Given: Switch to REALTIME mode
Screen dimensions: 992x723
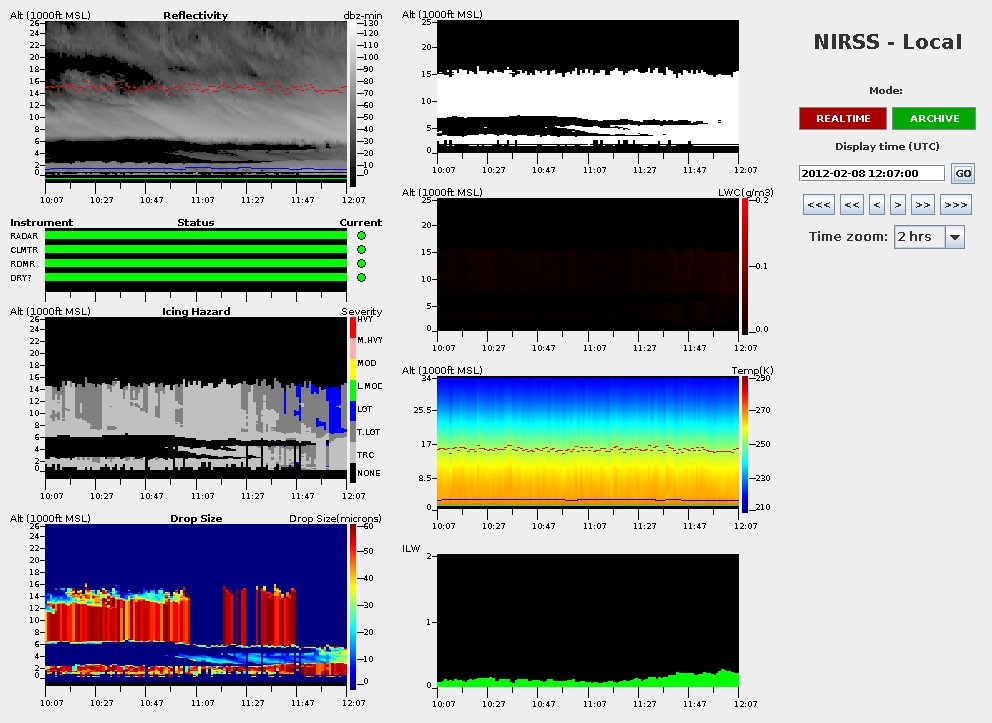Looking at the screenshot, I should pos(842,118).
